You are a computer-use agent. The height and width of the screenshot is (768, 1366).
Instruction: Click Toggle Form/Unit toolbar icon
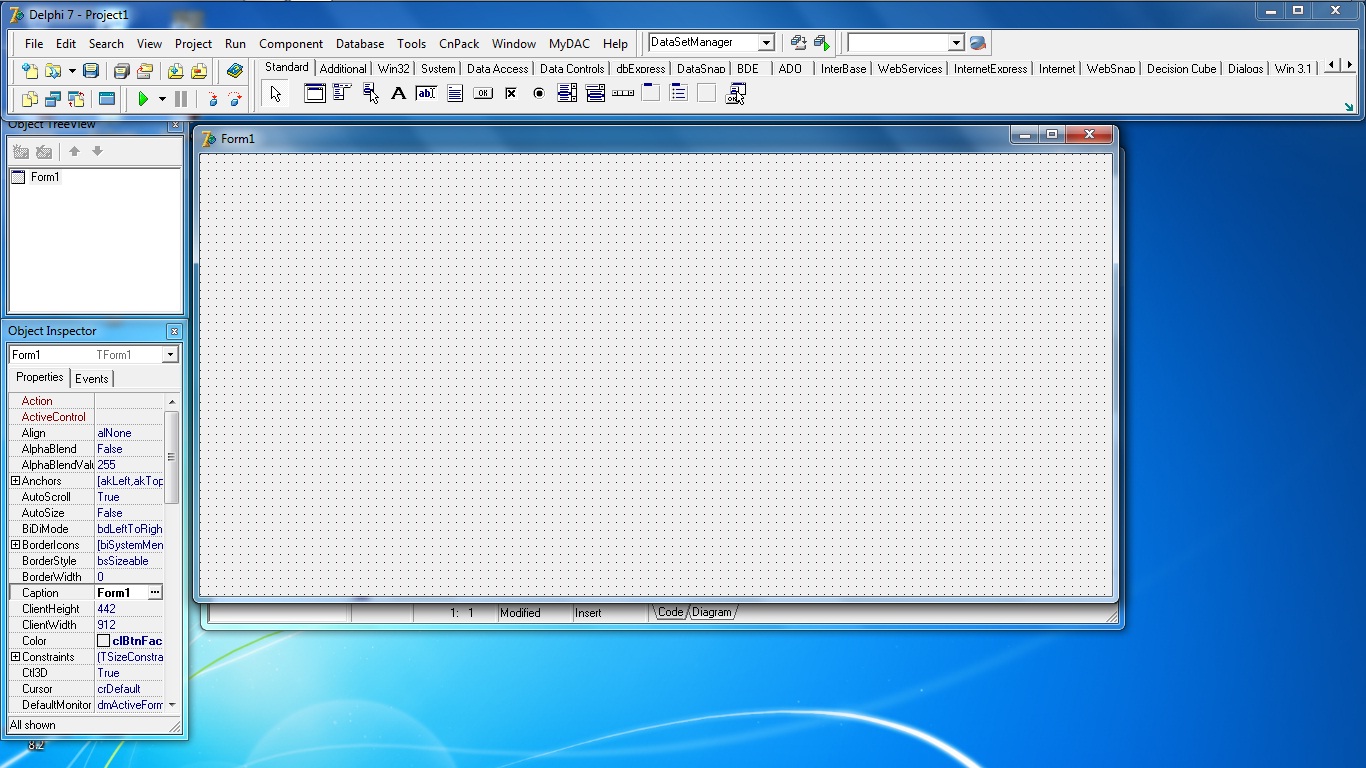tap(76, 99)
